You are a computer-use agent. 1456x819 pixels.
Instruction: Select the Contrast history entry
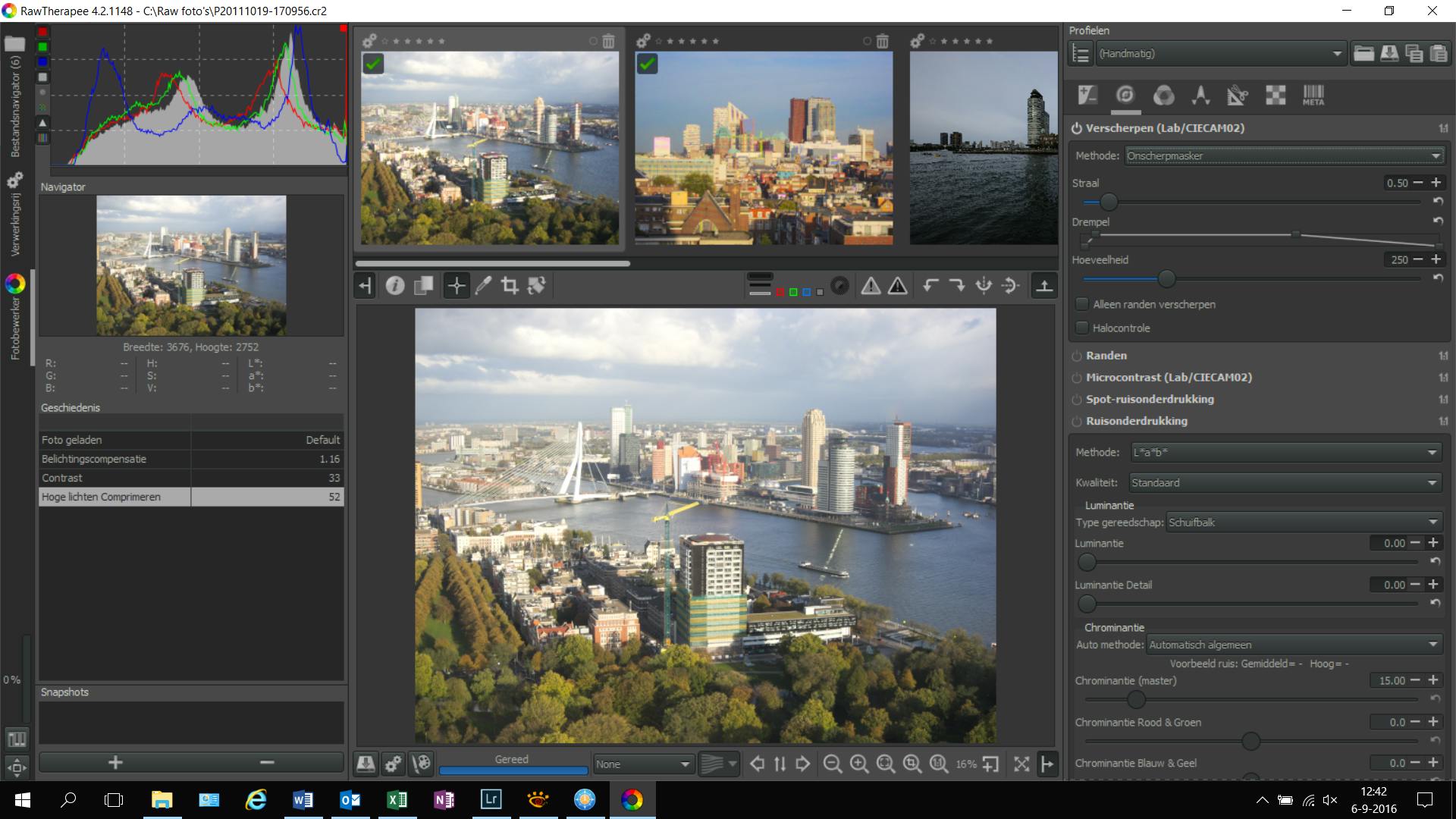(114, 478)
